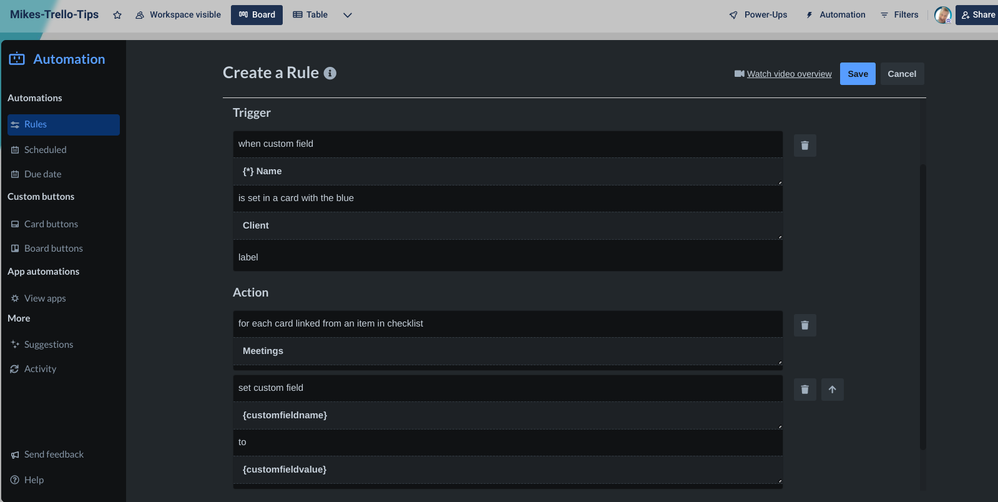Click the Filters icon
Screen dimensions: 998x502
point(884,15)
